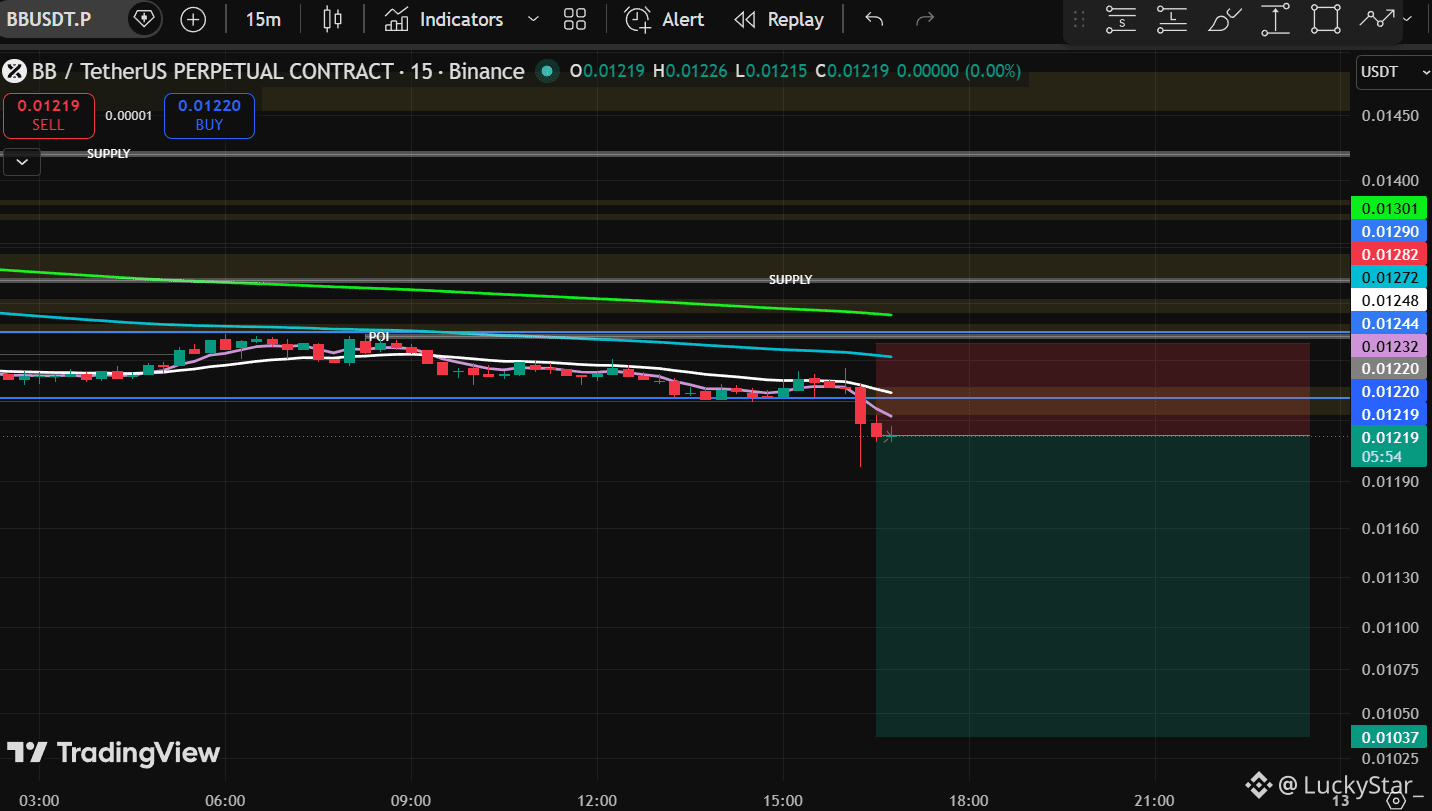Expand the Indicators favorites dropdown arrow
The height and width of the screenshot is (811, 1432).
pos(533,19)
